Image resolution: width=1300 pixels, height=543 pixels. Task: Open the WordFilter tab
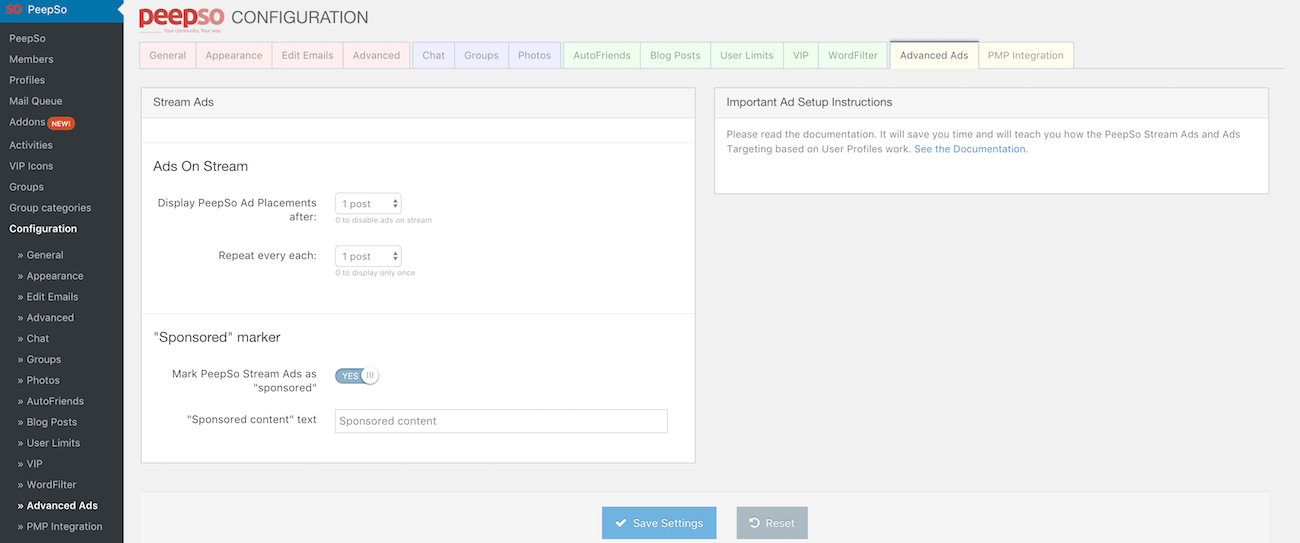pyautogui.click(x=853, y=55)
